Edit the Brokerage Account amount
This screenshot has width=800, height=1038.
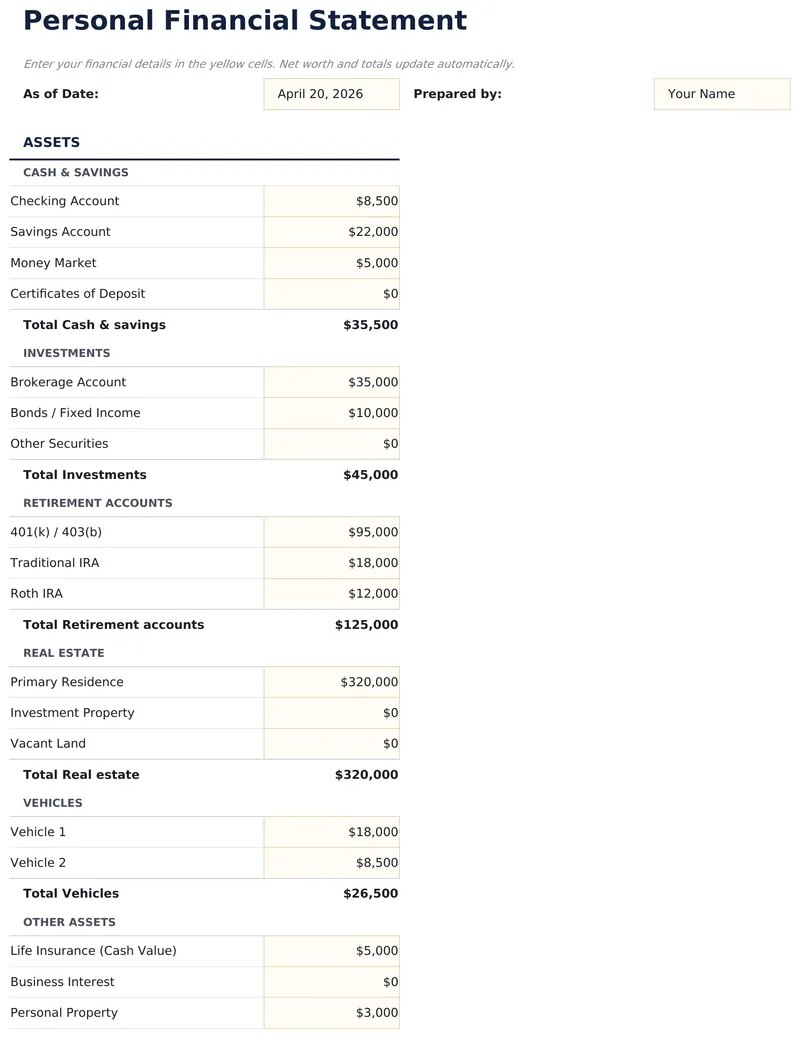(331, 381)
